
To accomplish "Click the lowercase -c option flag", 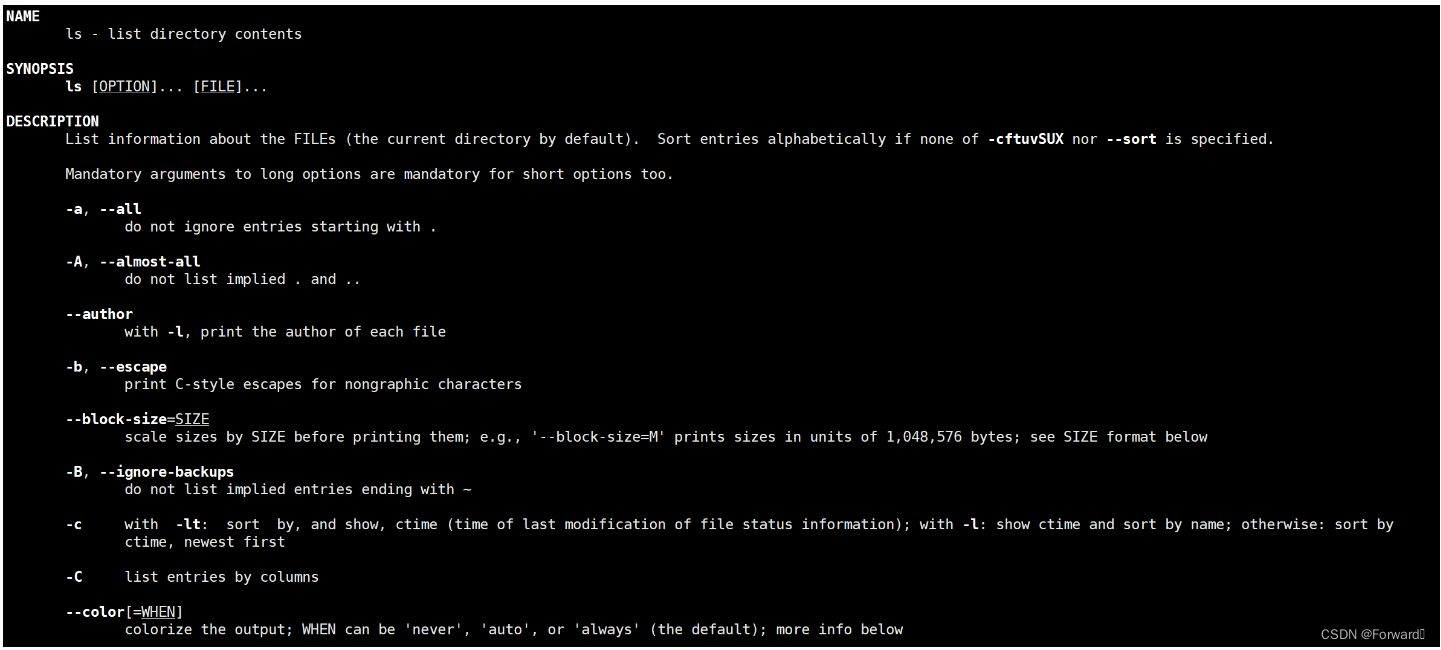I will click(74, 524).
